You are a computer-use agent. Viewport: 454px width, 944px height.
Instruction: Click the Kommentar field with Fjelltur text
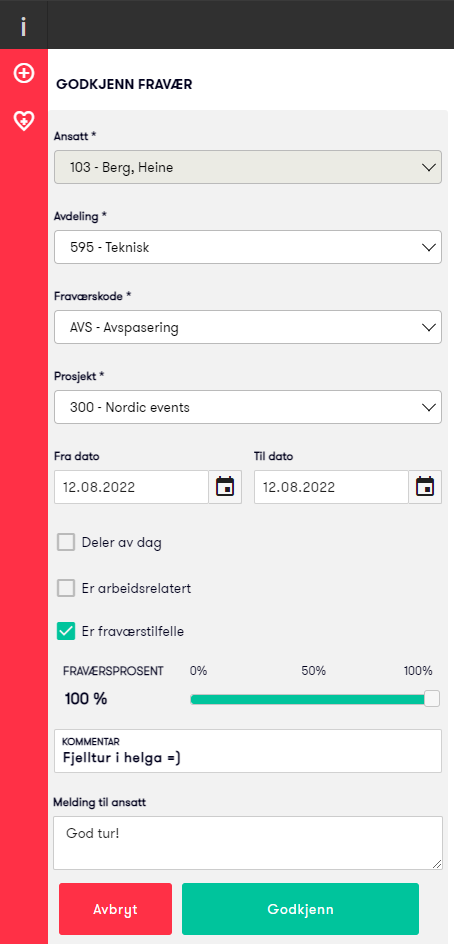tap(248, 751)
